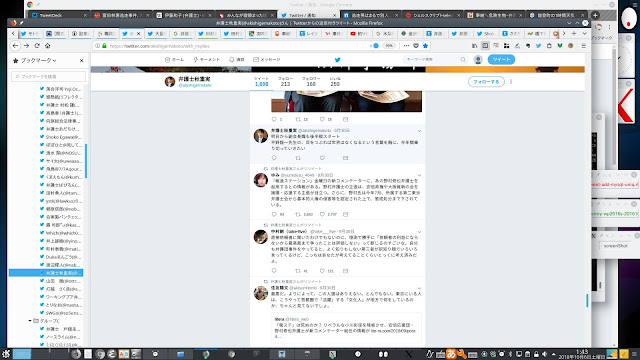Viewport: 640px width, 360px height.
Task: Collapse the グループC folder in bookmarks
Action: pyautogui.click(x=30, y=321)
